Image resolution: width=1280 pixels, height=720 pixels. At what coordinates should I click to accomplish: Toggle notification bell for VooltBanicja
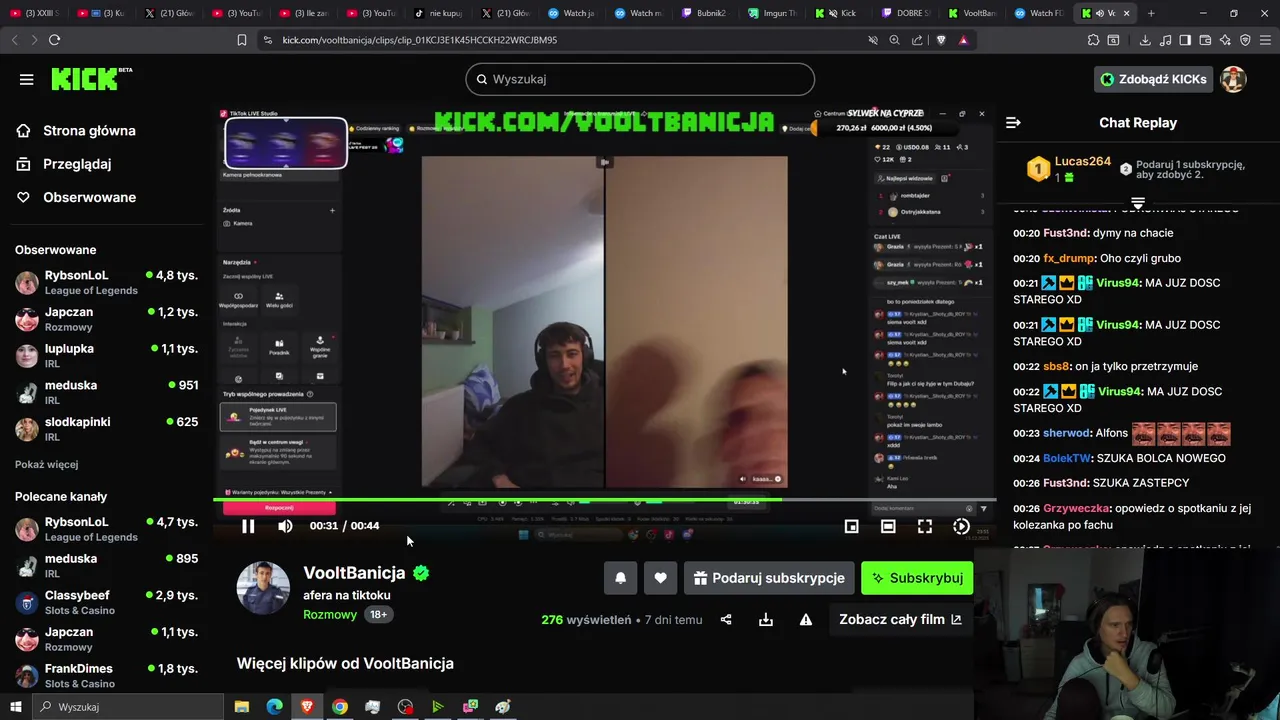coord(620,578)
